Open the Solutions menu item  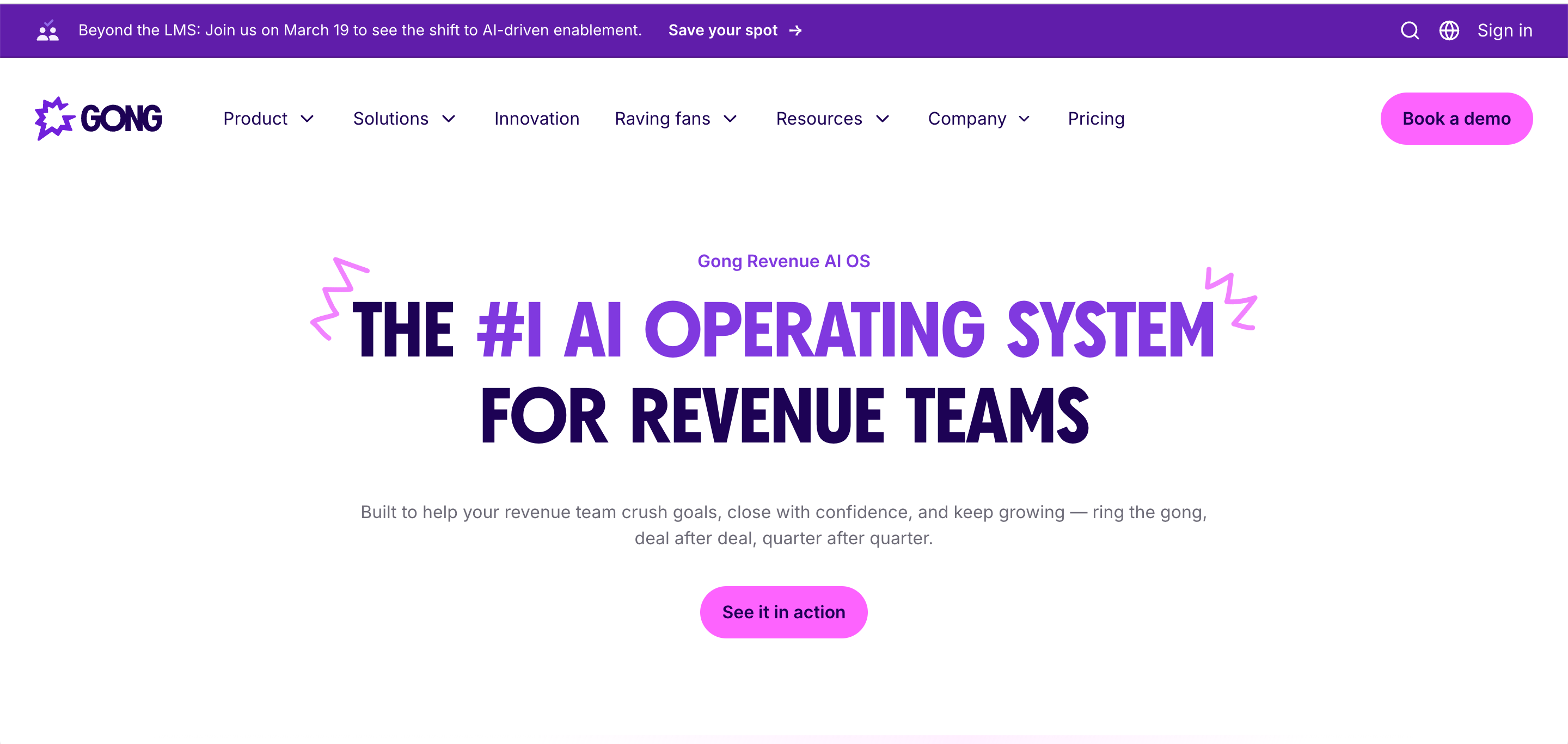(391, 119)
